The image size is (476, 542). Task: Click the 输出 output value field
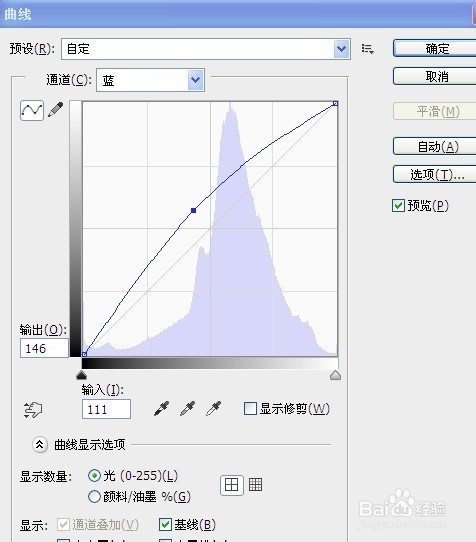click(x=44, y=348)
